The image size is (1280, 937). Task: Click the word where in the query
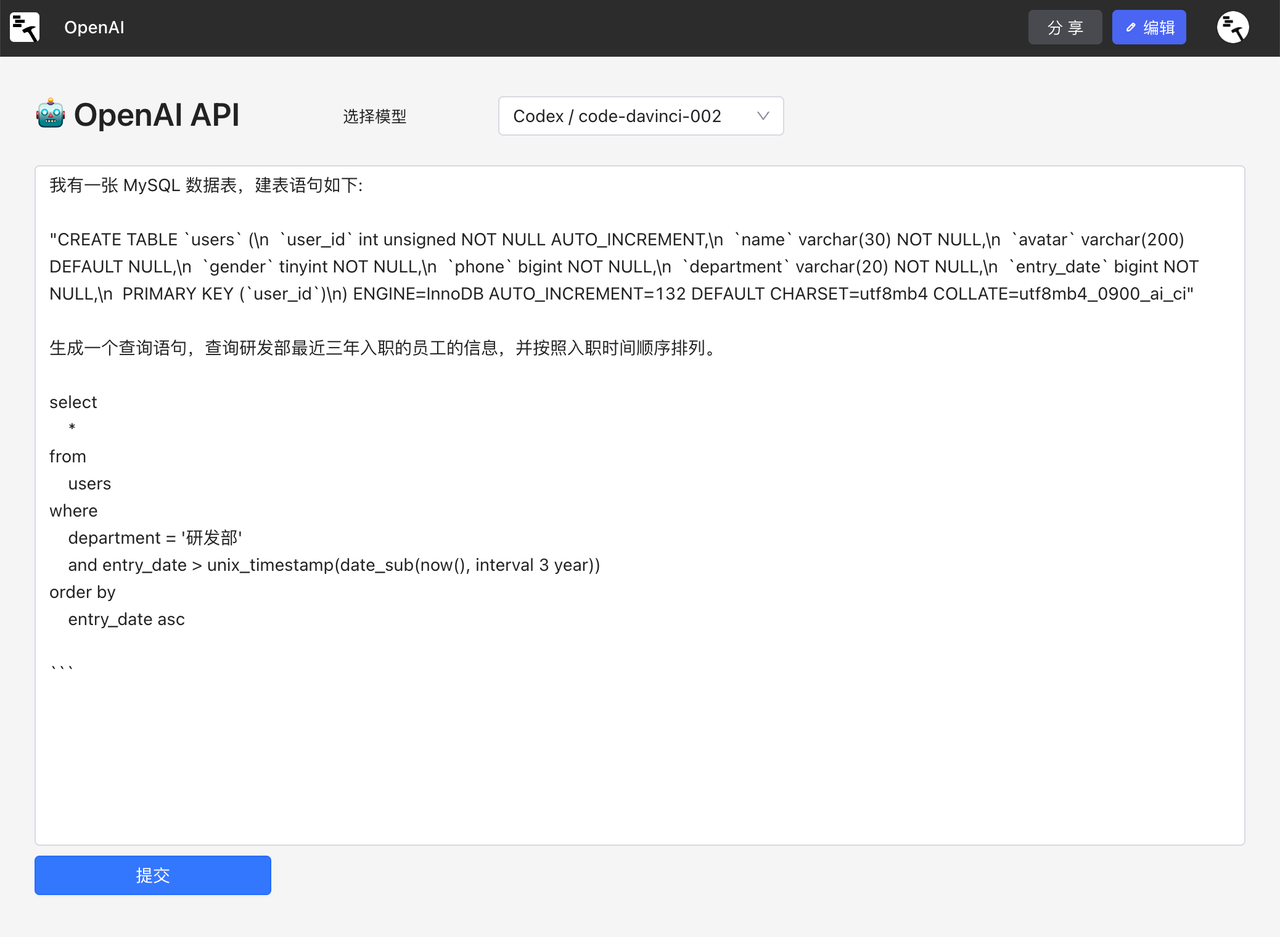tap(73, 511)
